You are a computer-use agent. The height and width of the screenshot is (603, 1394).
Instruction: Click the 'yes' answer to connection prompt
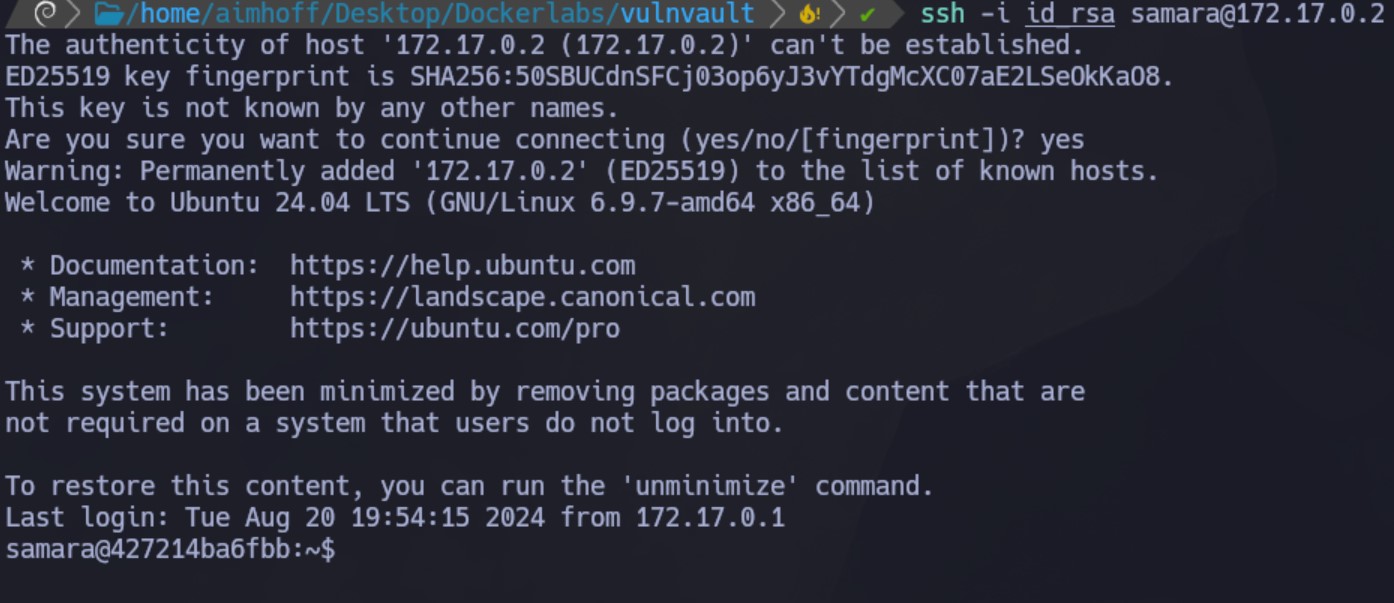click(x=1062, y=140)
